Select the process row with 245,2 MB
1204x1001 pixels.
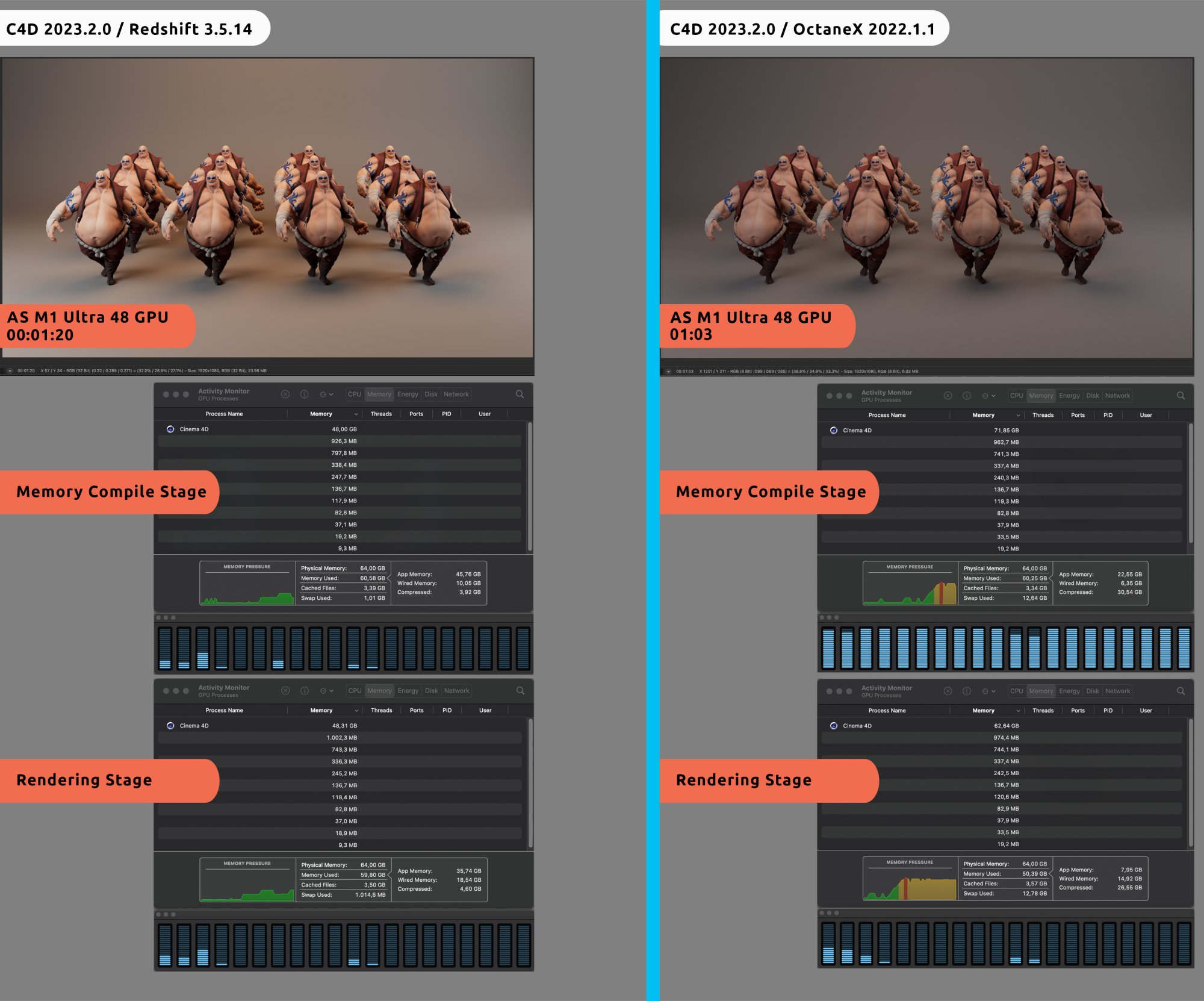pyautogui.click(x=340, y=773)
